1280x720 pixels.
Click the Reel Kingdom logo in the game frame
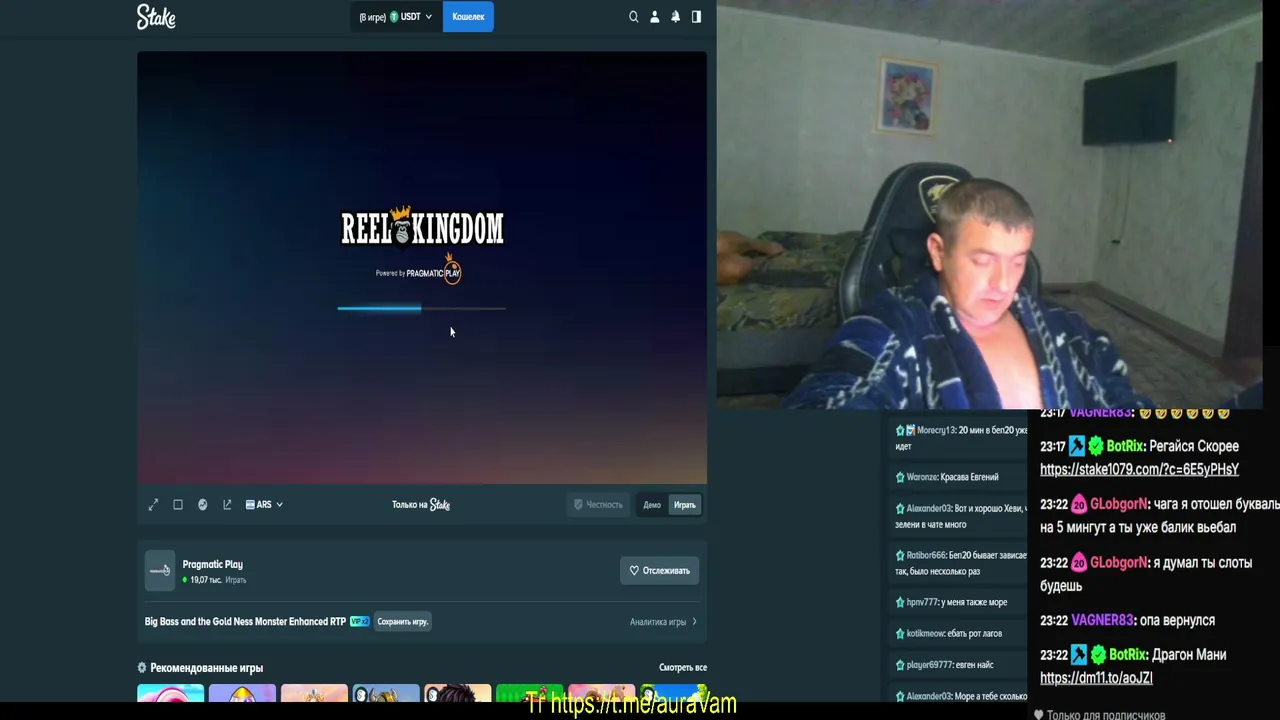pyautogui.click(x=422, y=228)
